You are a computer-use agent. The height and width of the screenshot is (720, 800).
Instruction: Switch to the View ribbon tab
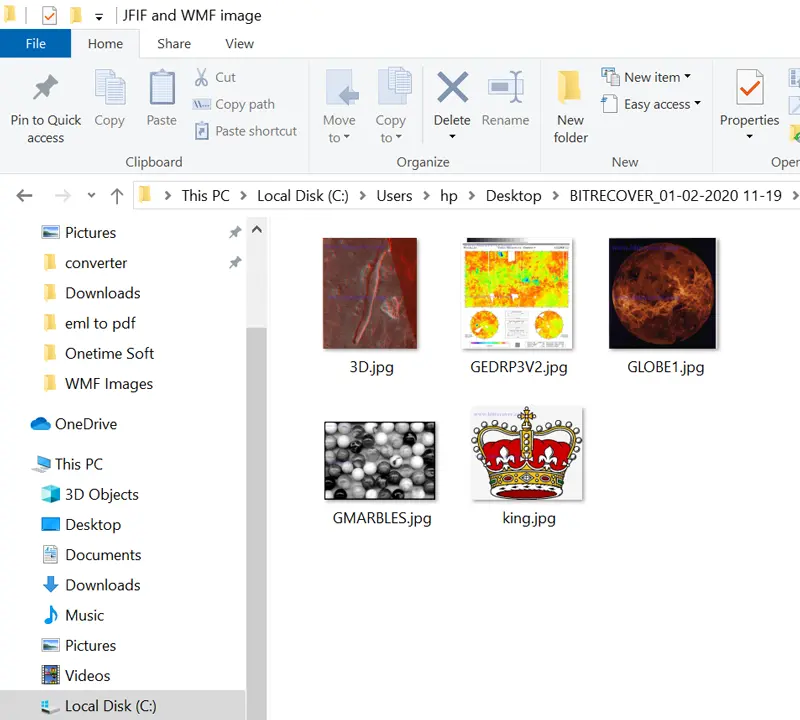point(239,44)
